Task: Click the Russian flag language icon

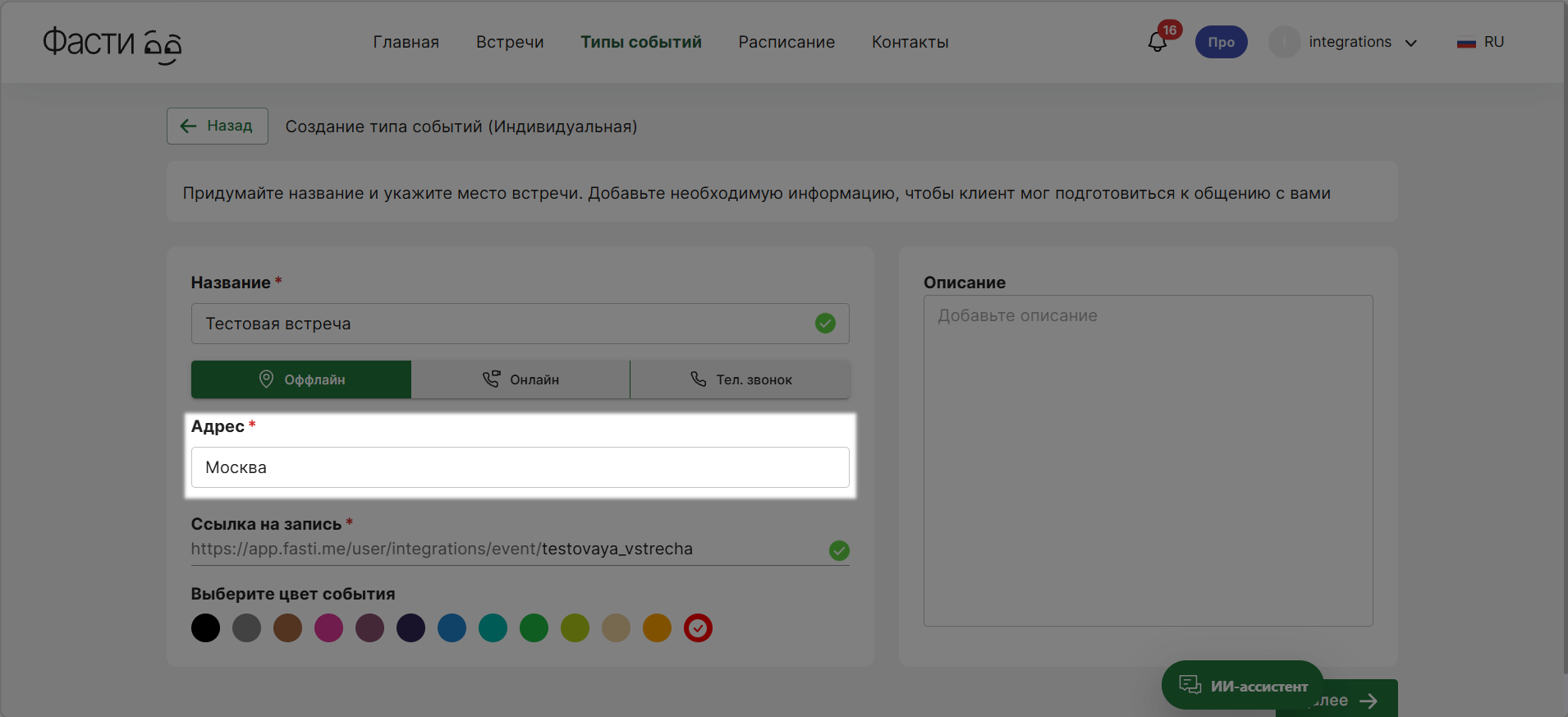Action: click(1466, 43)
